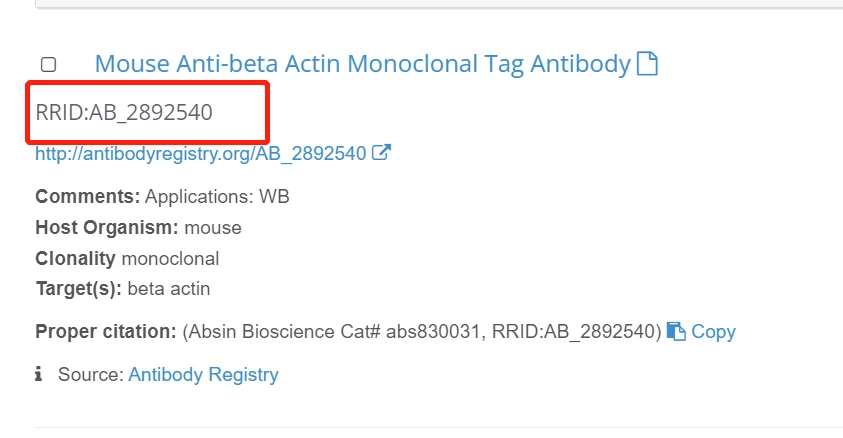Viewport: 843px width, 438px height.
Task: Click the info icon before Source
Action: click(x=39, y=375)
